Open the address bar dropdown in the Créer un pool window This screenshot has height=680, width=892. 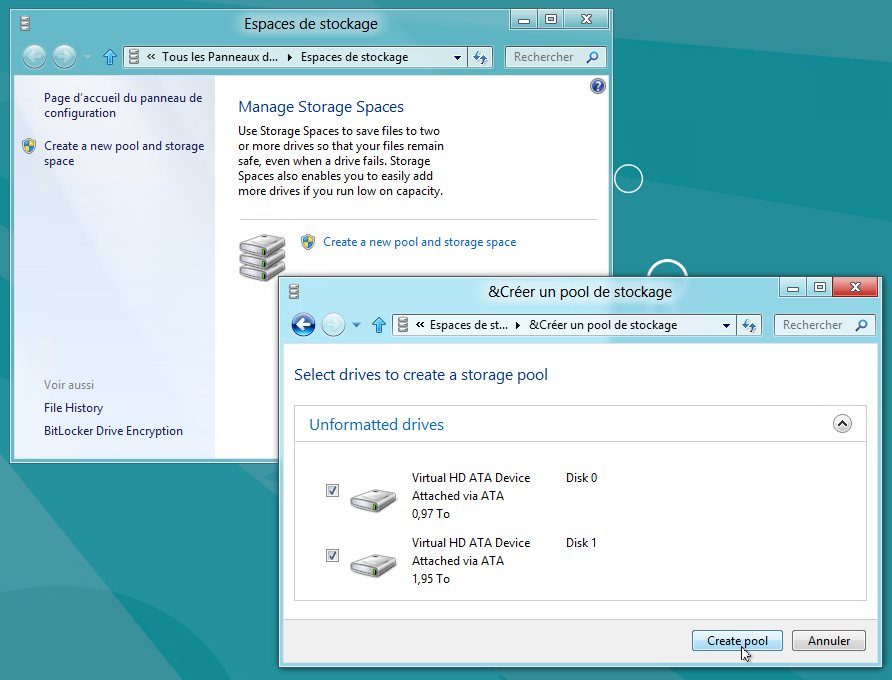tap(727, 325)
